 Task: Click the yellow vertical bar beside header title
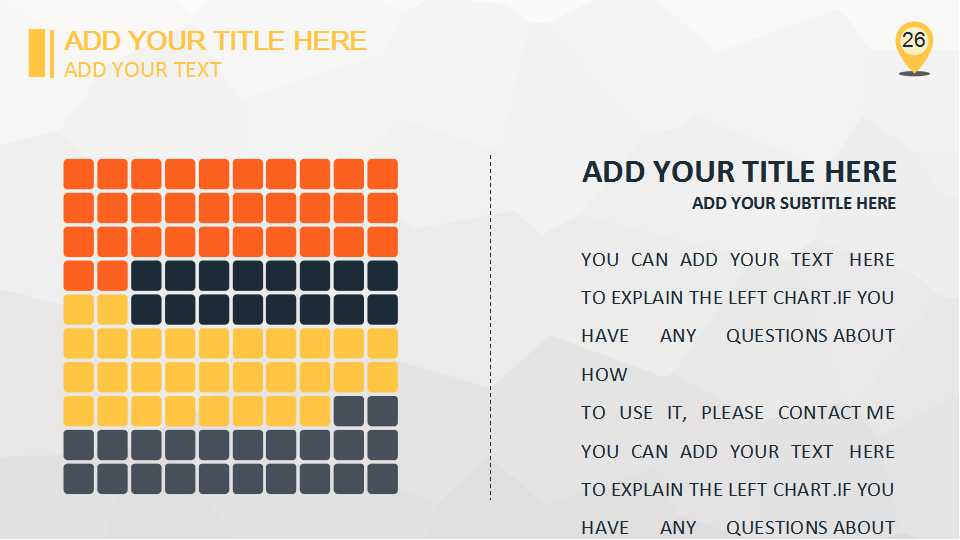click(38, 53)
